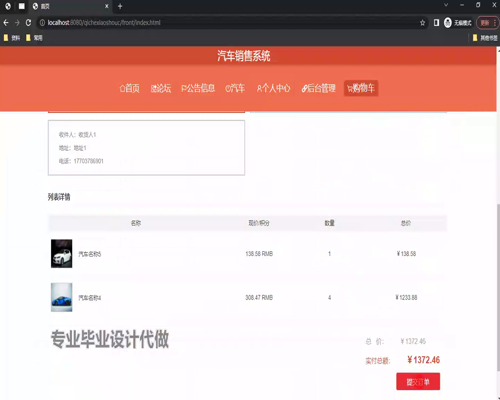Open 后台管理 in the navigation menu

point(318,88)
